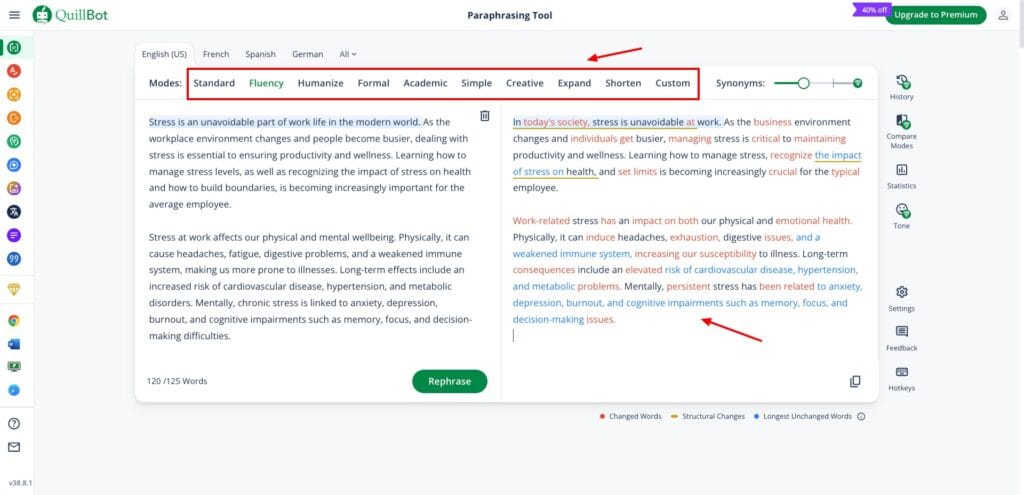Screen dimensions: 1024x495
Task: Select the Simple mode
Action: [x=477, y=83]
